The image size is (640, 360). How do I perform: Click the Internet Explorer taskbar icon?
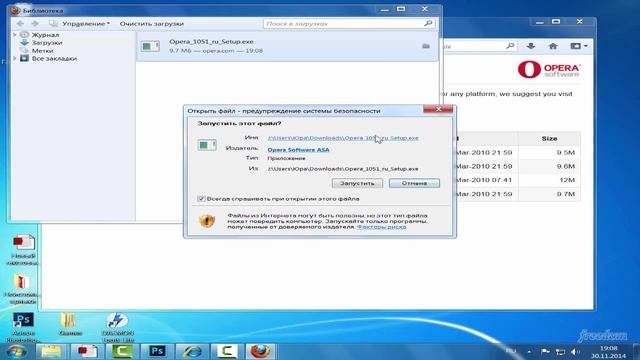(192, 351)
